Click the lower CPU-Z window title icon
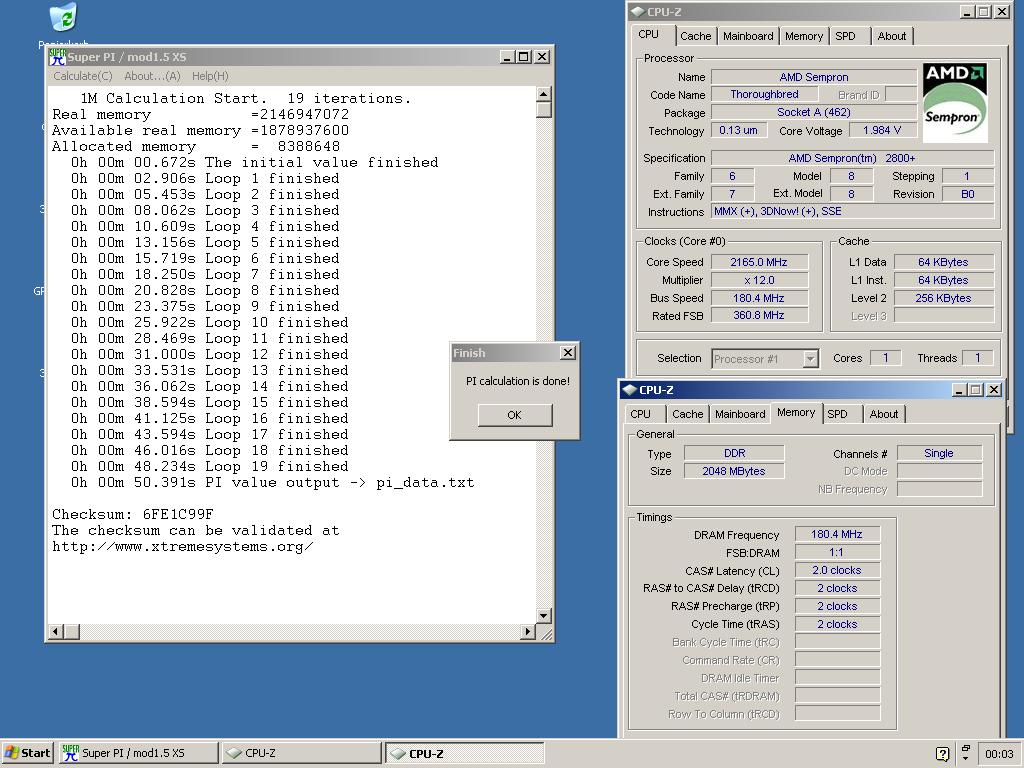Image resolution: width=1024 pixels, height=768 pixels. coord(630,390)
